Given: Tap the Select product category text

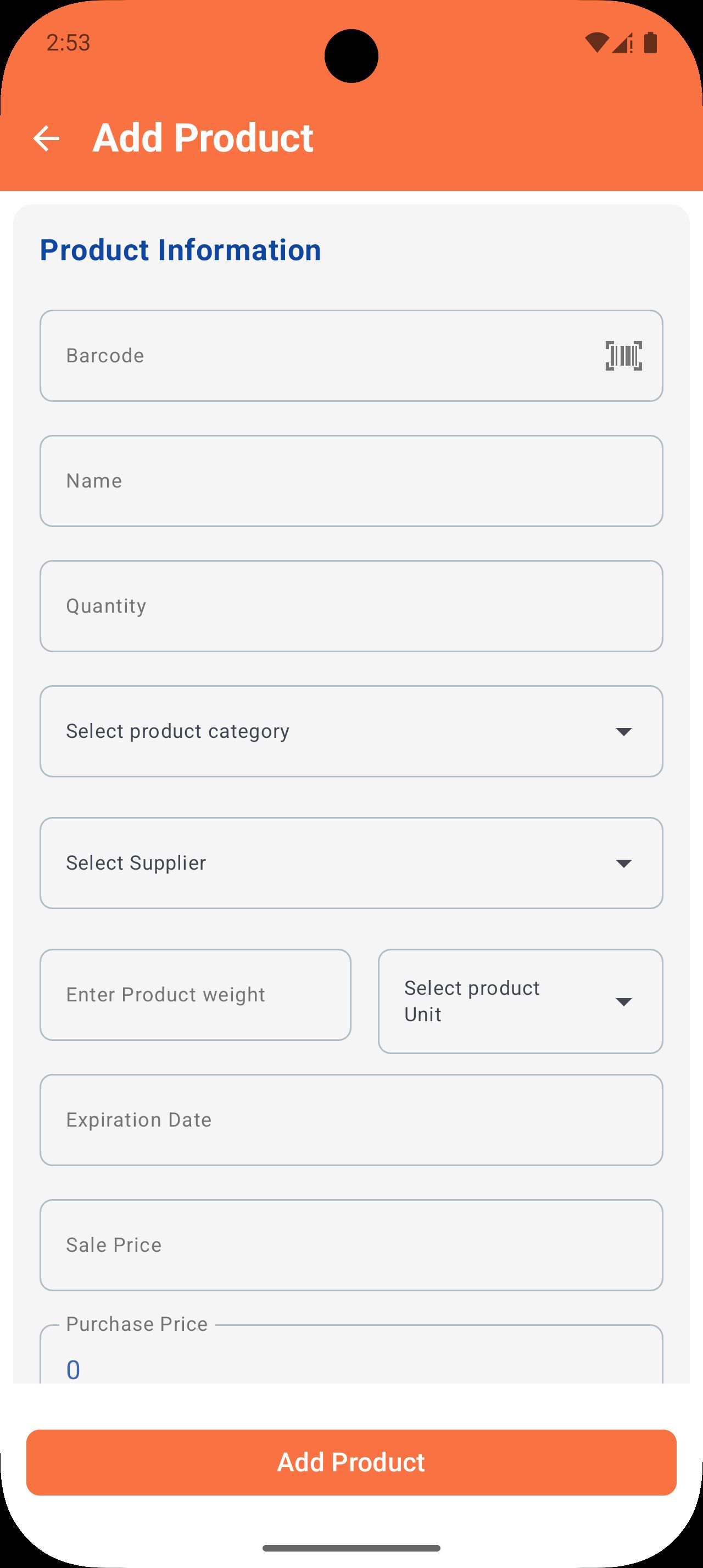Looking at the screenshot, I should [178, 731].
